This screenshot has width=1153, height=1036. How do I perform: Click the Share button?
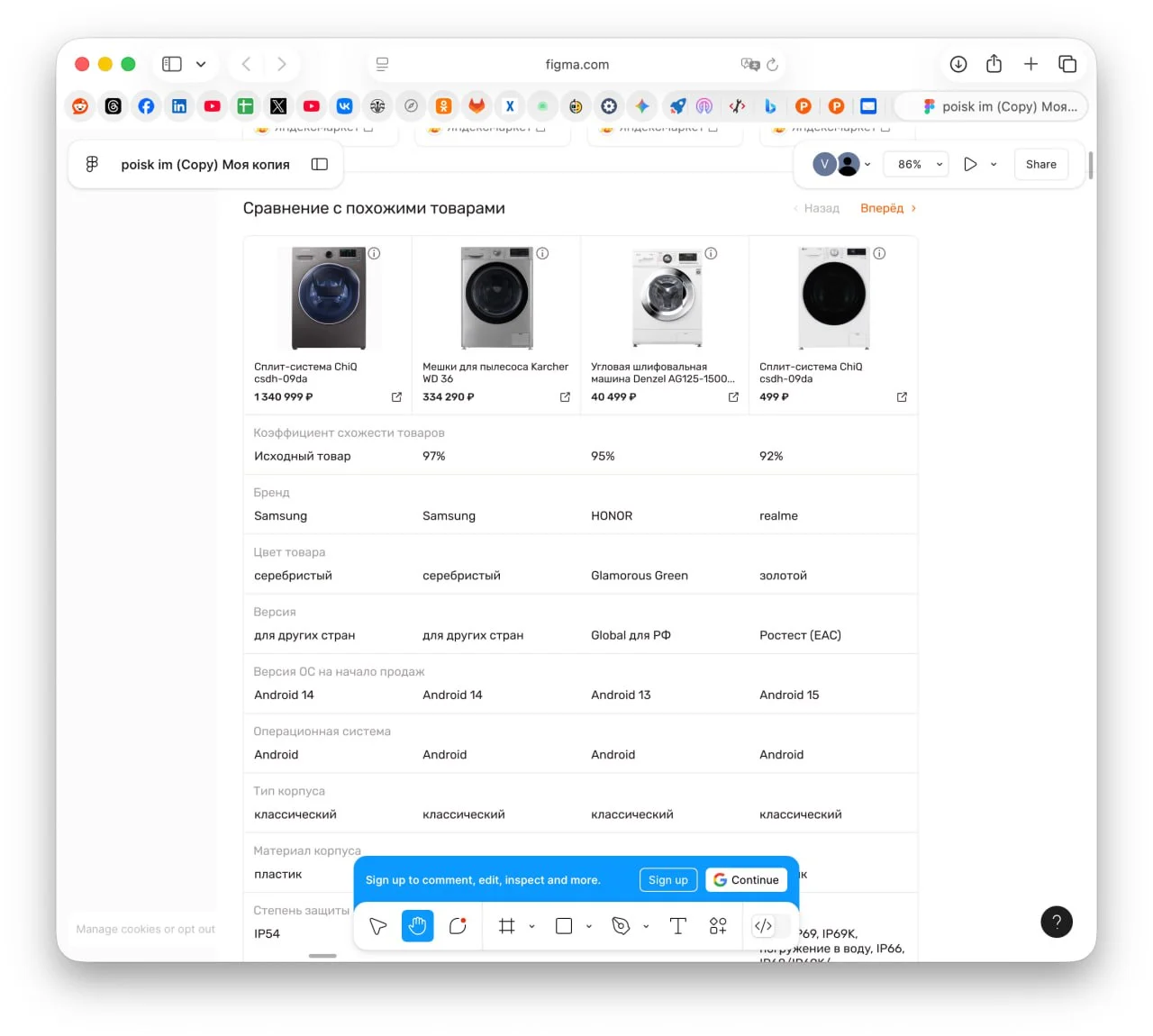[1040, 164]
